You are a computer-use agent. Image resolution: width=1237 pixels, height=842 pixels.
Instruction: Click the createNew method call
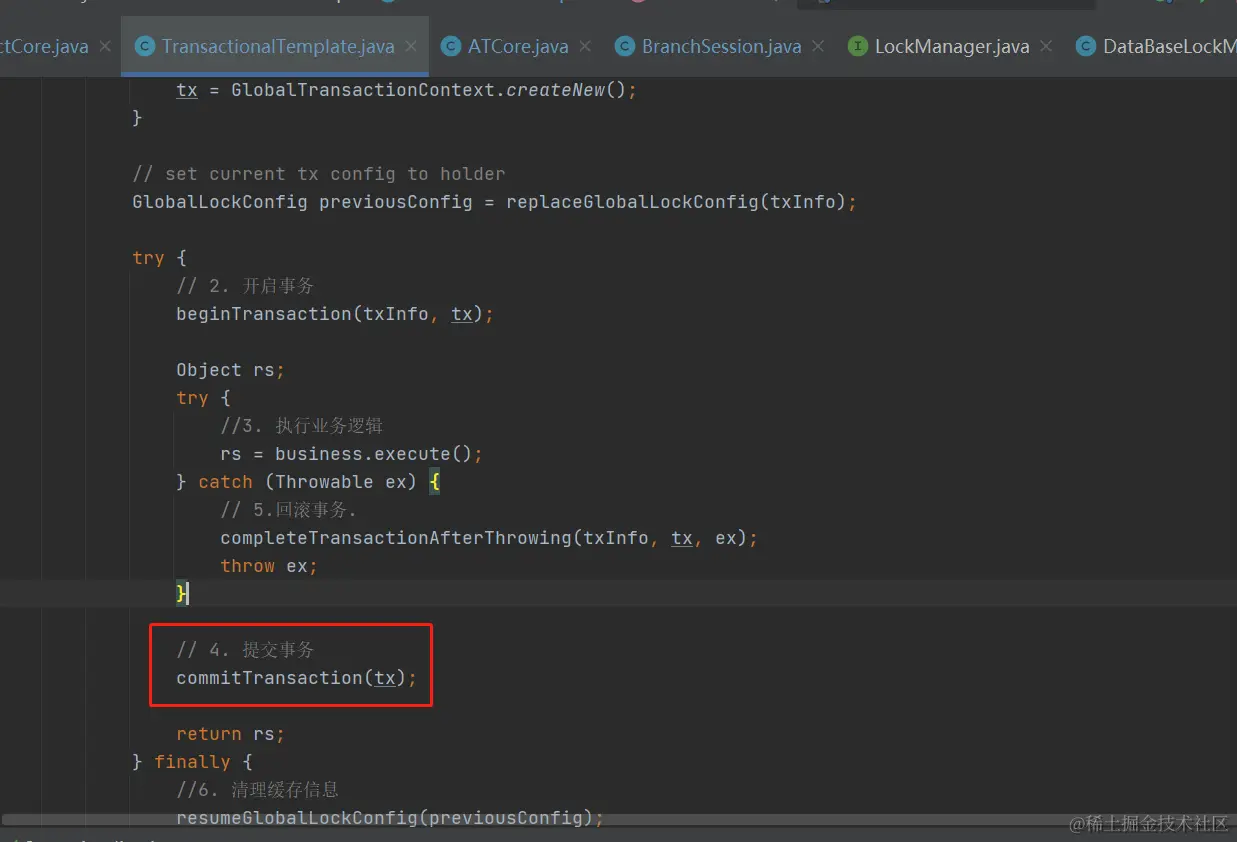(x=555, y=90)
